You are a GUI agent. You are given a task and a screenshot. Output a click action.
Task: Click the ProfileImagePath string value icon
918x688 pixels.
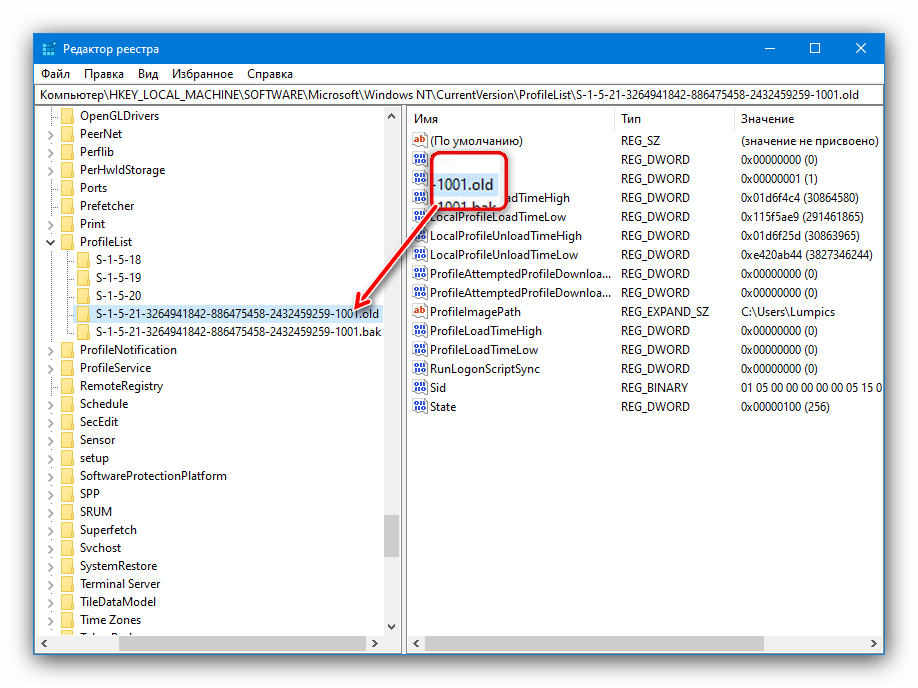(x=420, y=312)
